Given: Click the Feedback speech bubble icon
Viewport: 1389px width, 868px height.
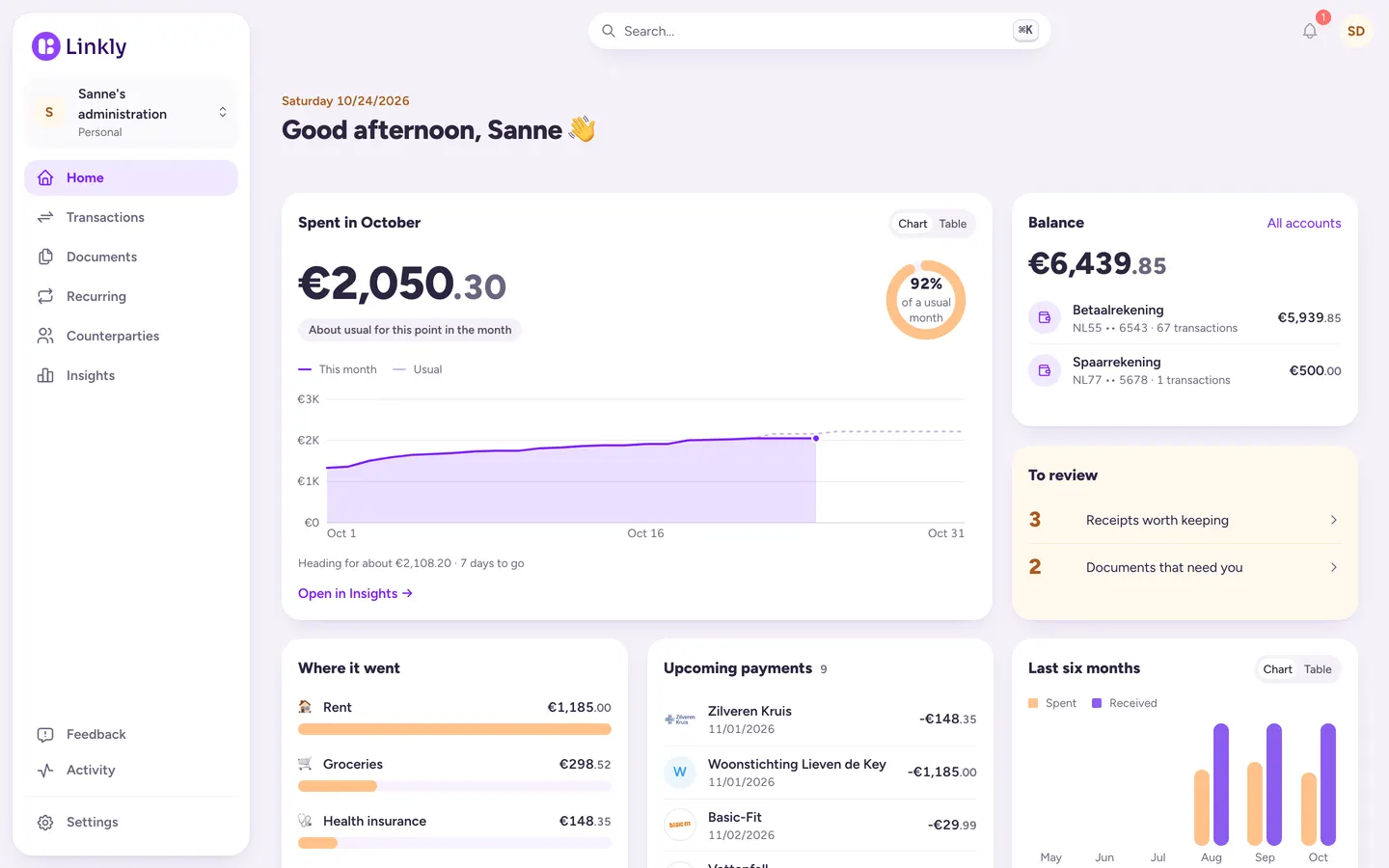Looking at the screenshot, I should click(45, 734).
